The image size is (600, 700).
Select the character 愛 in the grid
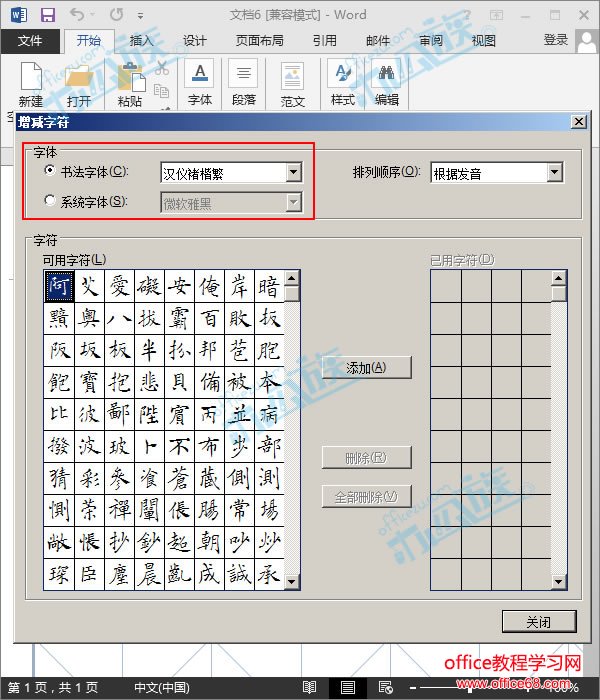119,286
